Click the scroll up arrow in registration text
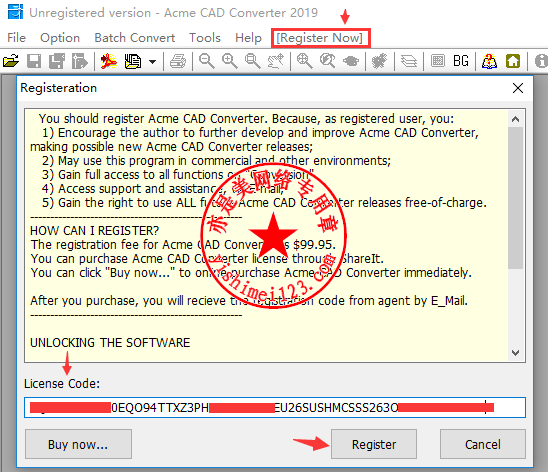The width and height of the screenshot is (548, 472). click(x=515, y=119)
